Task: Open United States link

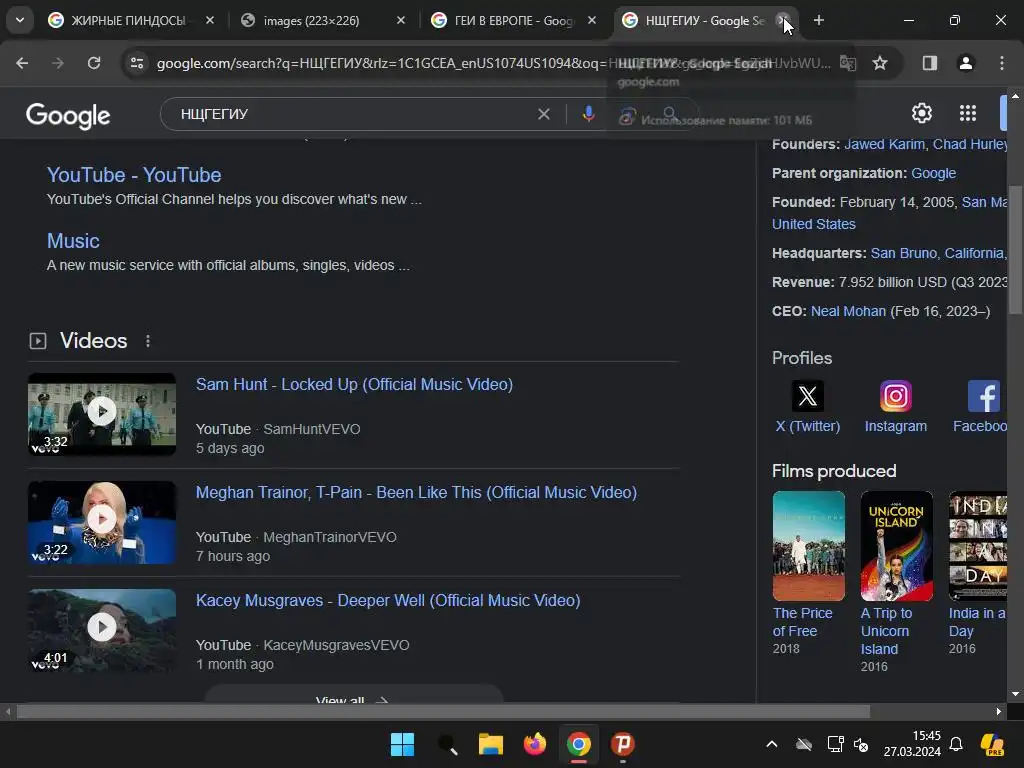Action: (814, 224)
